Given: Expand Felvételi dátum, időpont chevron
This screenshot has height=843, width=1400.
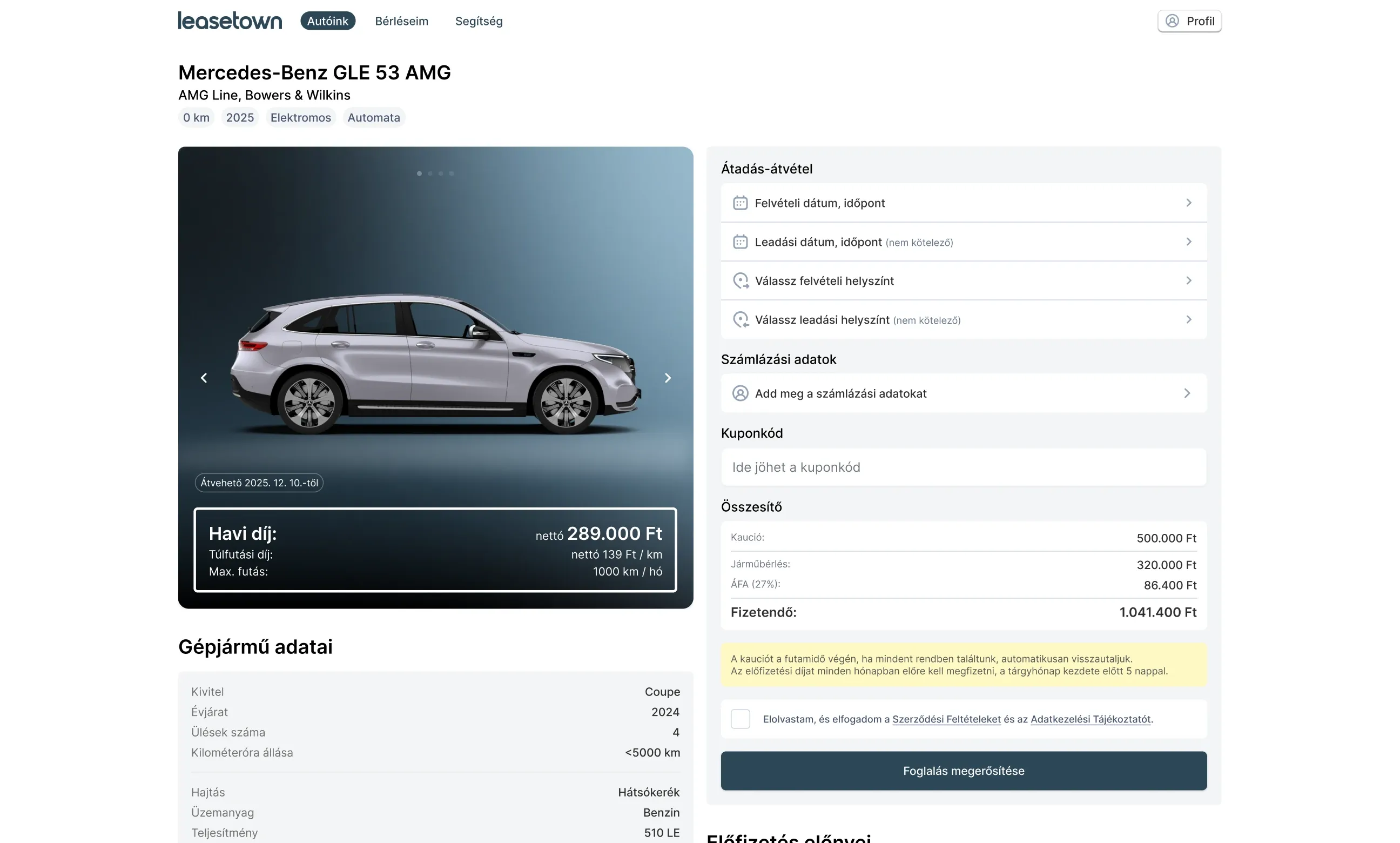Looking at the screenshot, I should tap(1188, 203).
